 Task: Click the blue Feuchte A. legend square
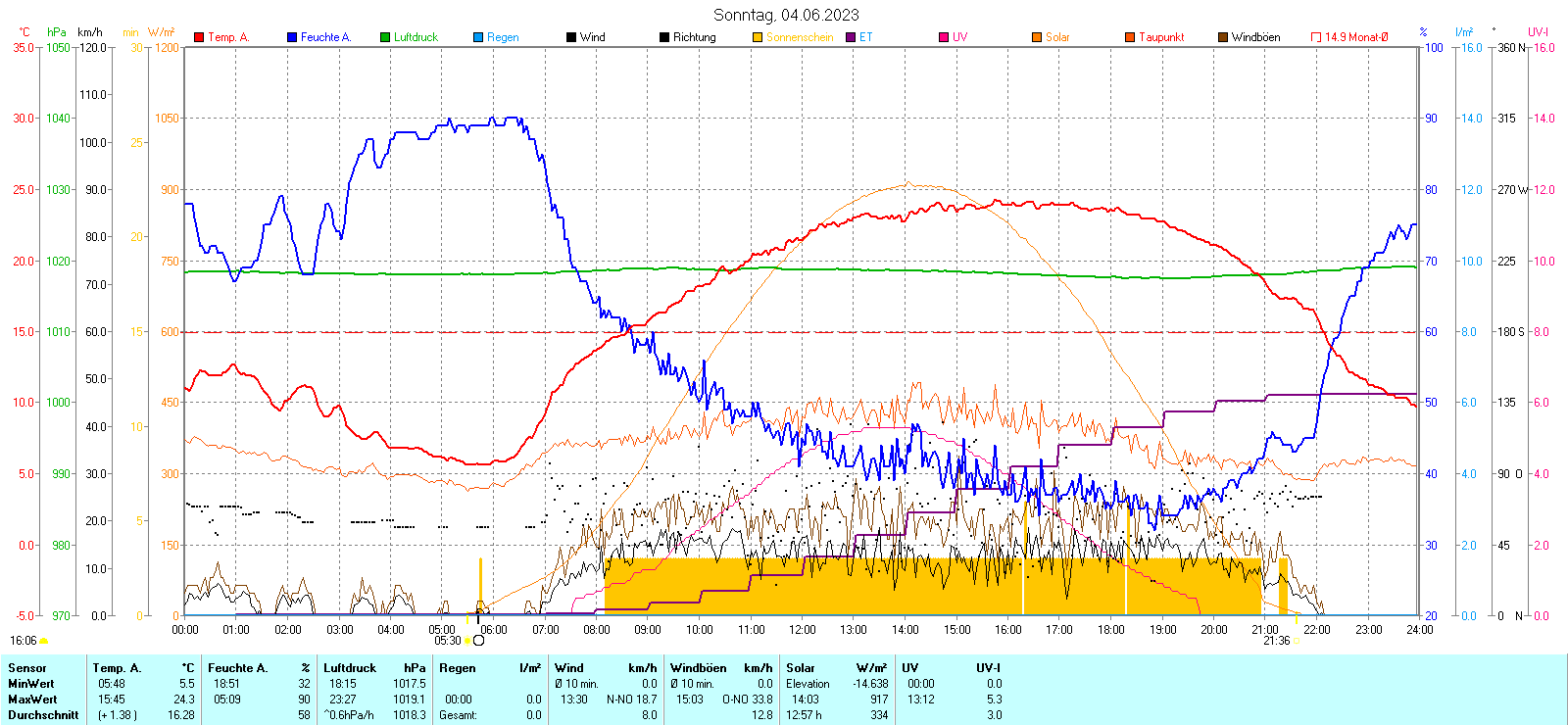[x=292, y=37]
